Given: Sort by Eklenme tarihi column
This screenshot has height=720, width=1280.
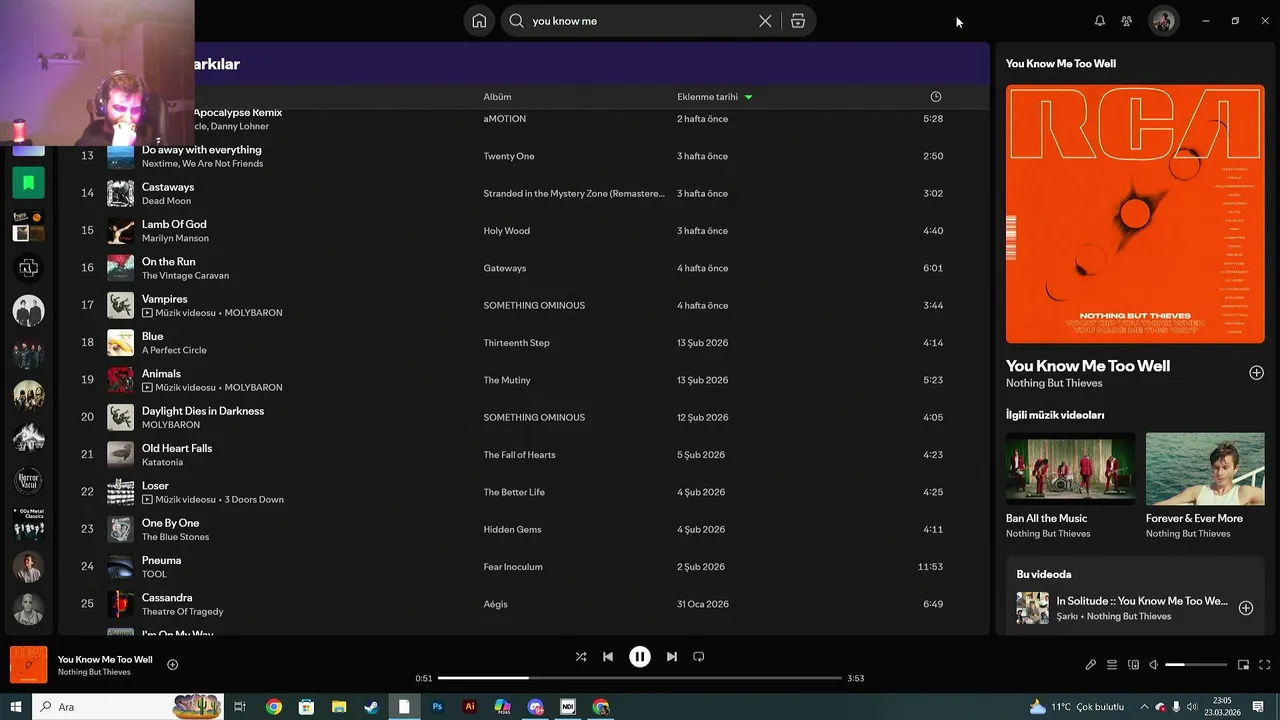Looking at the screenshot, I should click(714, 97).
